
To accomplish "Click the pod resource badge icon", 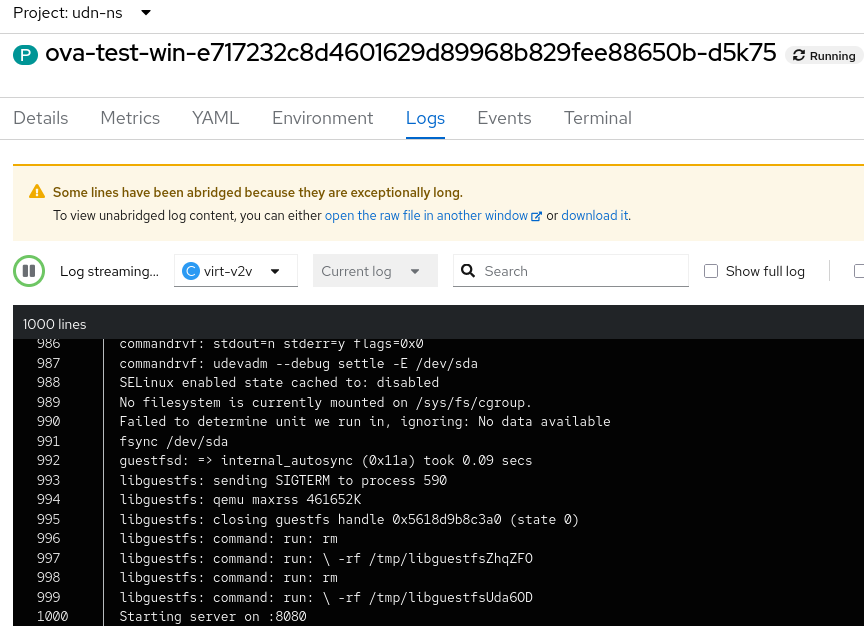I will pos(25,55).
